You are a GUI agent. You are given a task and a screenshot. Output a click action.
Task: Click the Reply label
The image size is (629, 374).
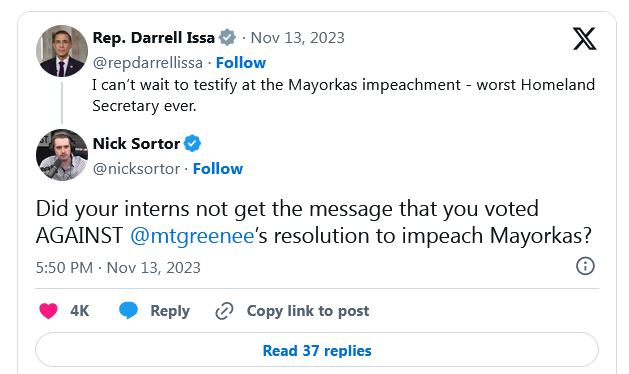[170, 311]
